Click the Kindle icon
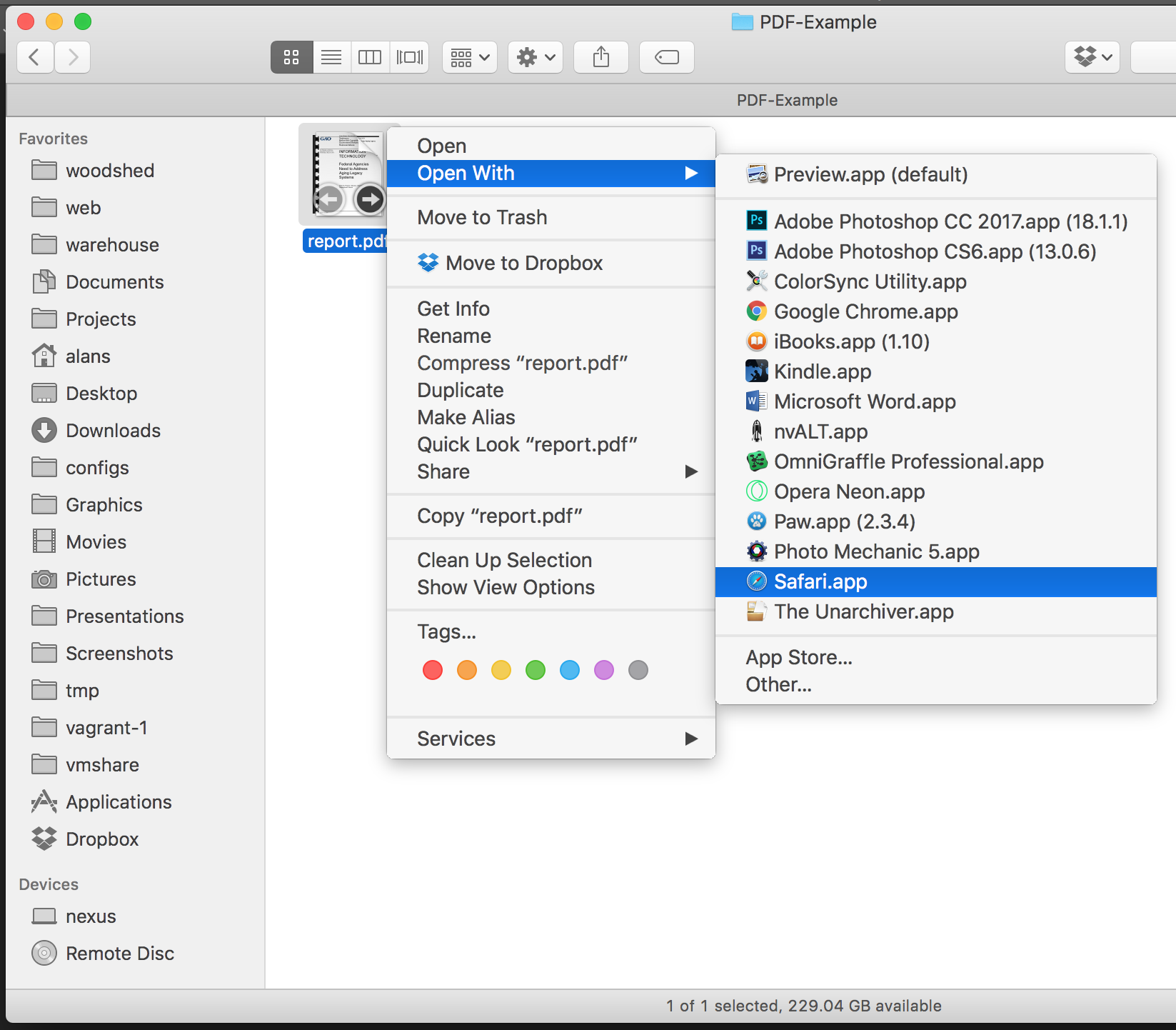The image size is (1176, 1030). 757,371
